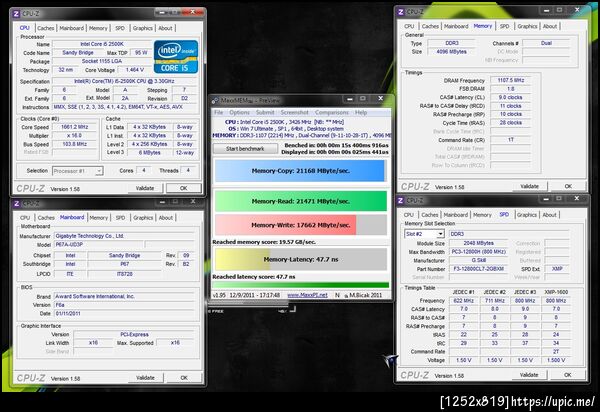Screen dimensions: 600x412
Task: Click the Start benchmark button
Action: (245, 149)
